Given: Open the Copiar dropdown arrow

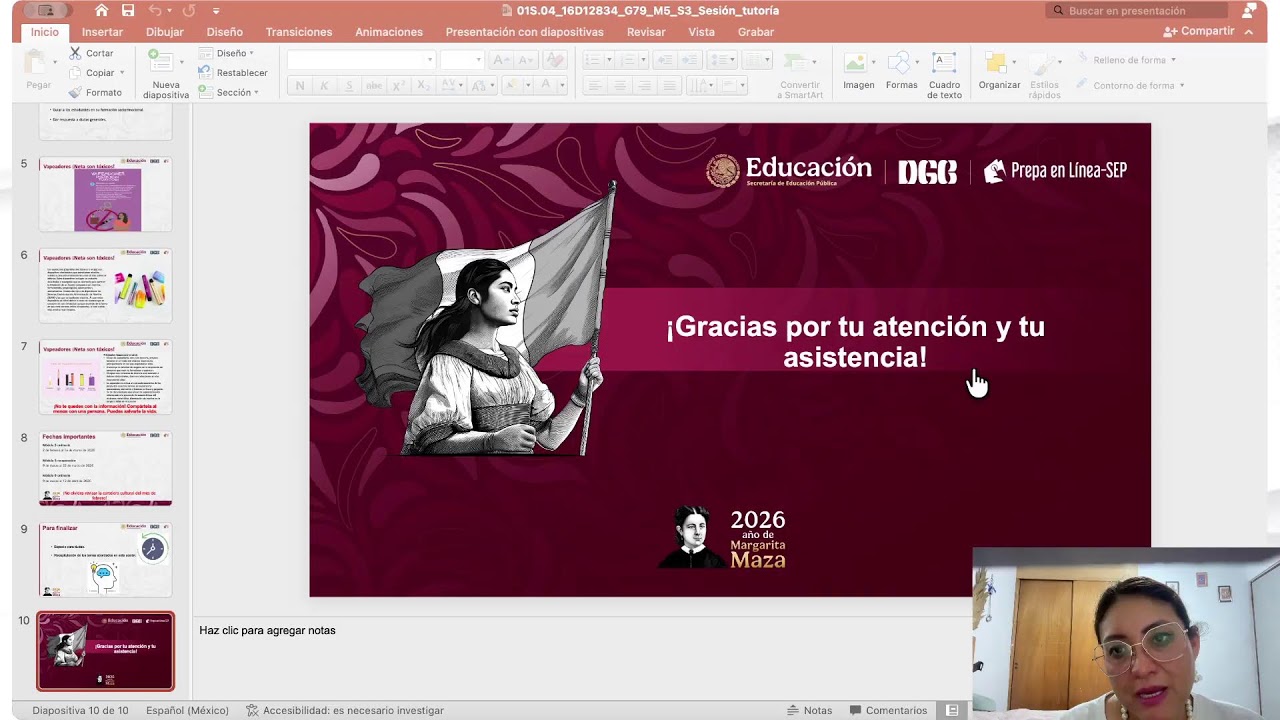Looking at the screenshot, I should [x=122, y=73].
